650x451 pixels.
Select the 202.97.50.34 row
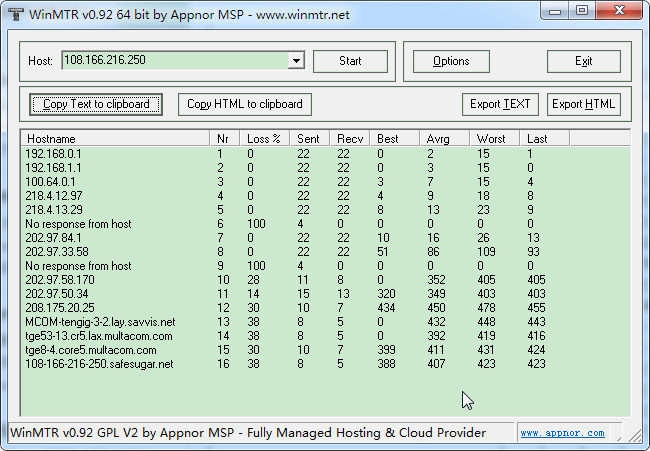coord(325,294)
